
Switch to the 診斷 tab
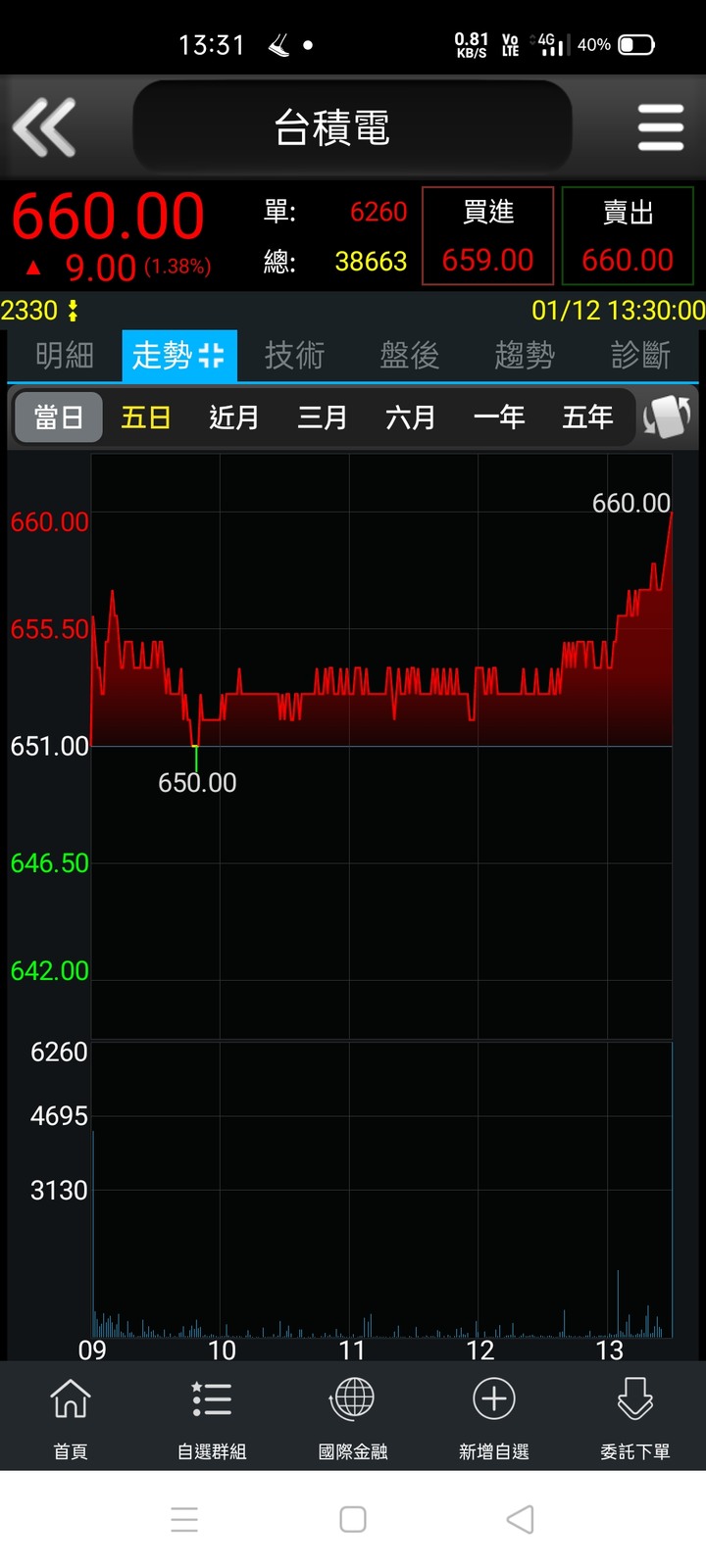(x=640, y=355)
